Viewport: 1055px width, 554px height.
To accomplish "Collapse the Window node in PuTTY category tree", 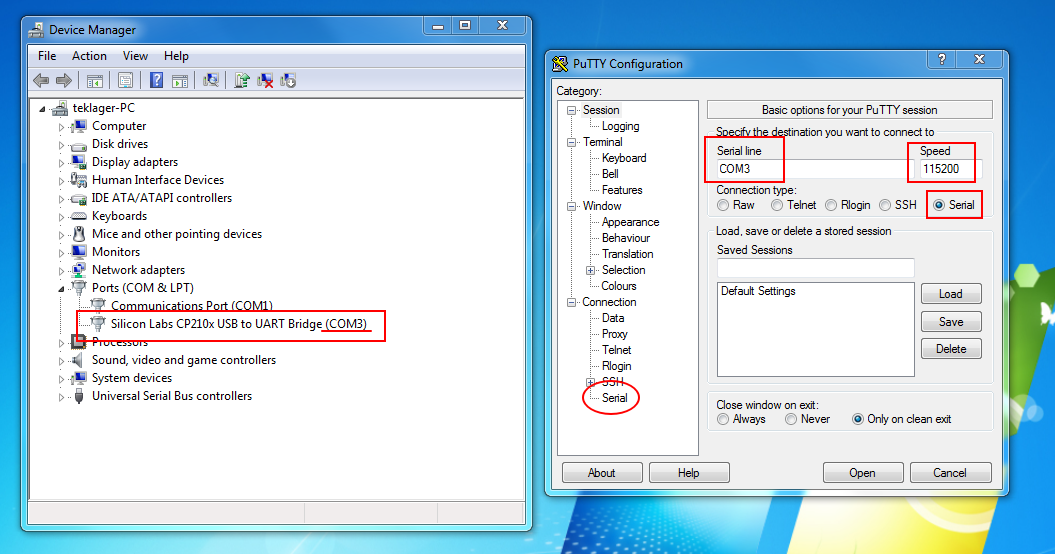I will pos(571,207).
